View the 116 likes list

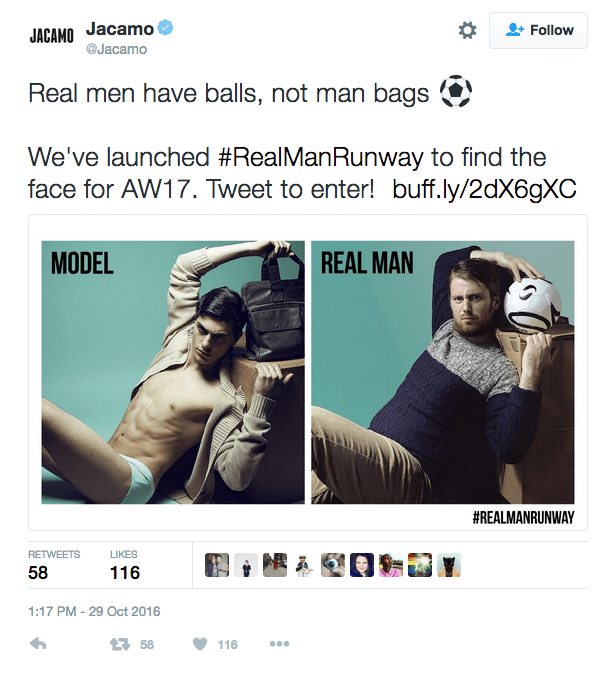(125, 566)
